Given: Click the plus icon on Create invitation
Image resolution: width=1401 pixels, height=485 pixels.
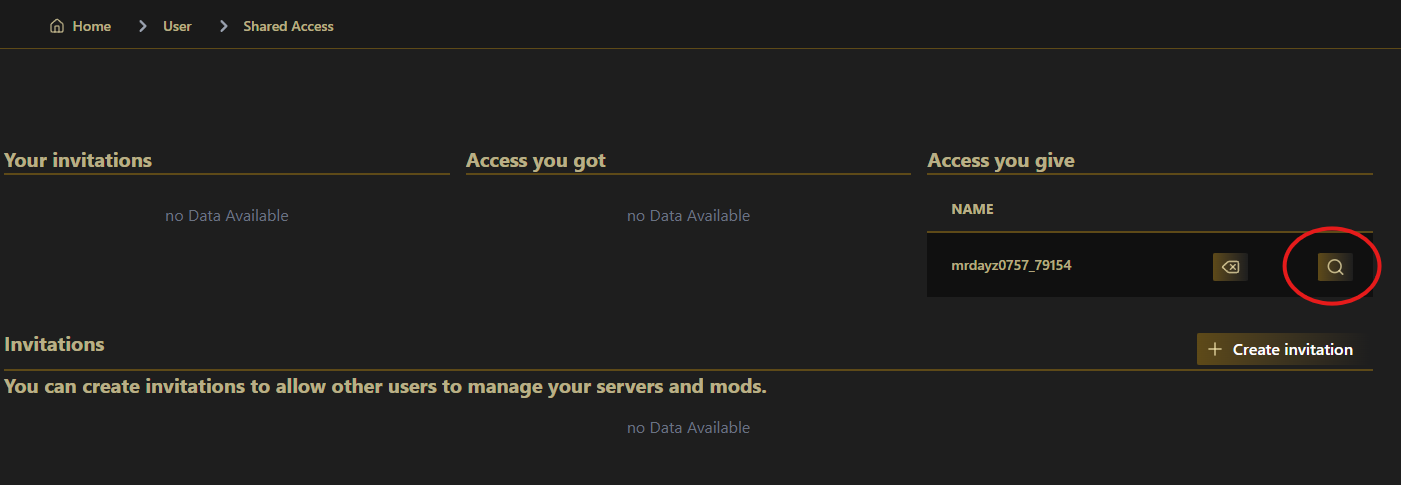Looking at the screenshot, I should [1215, 349].
